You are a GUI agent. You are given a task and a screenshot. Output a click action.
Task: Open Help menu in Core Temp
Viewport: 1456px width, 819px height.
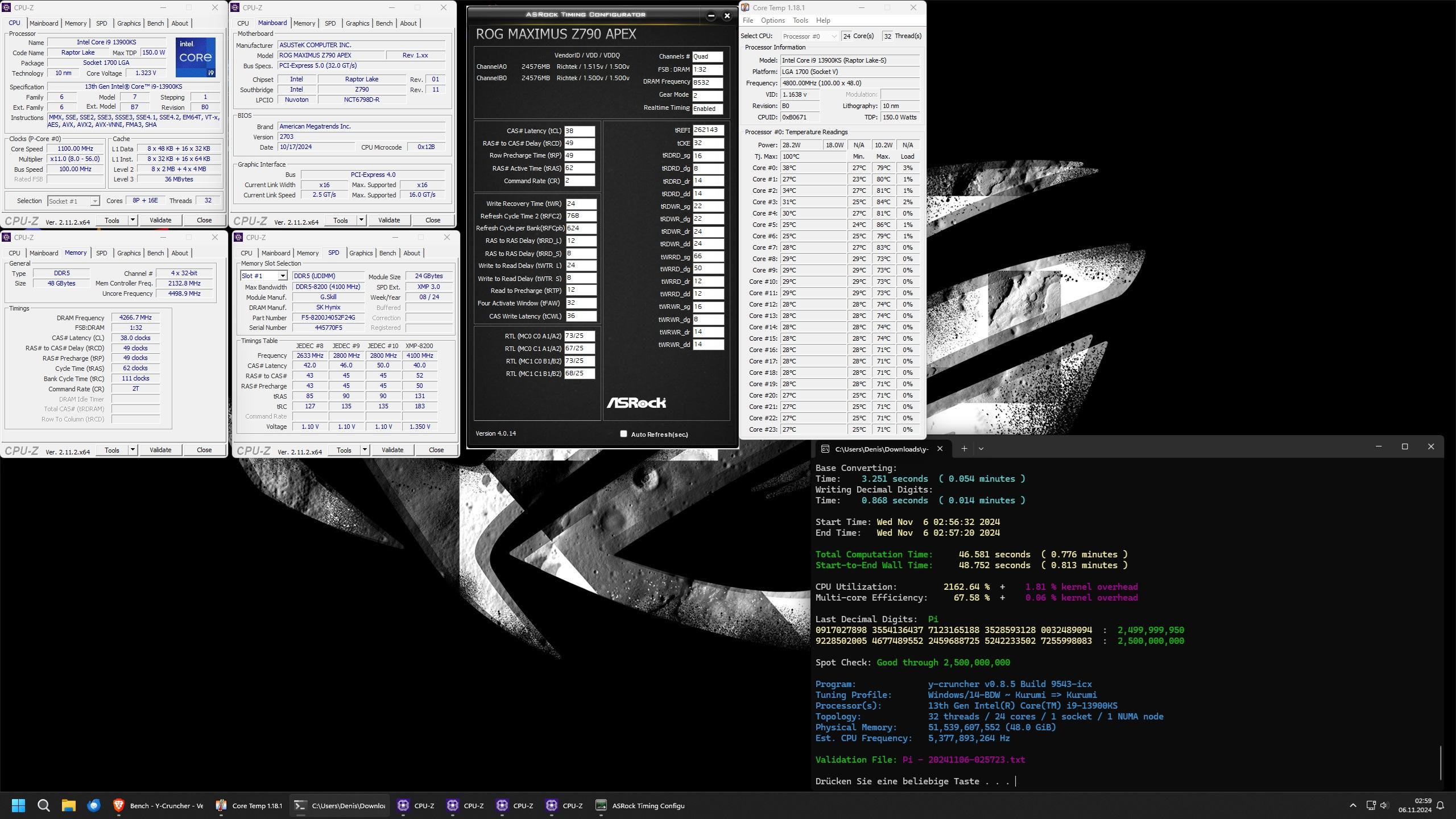pos(823,20)
